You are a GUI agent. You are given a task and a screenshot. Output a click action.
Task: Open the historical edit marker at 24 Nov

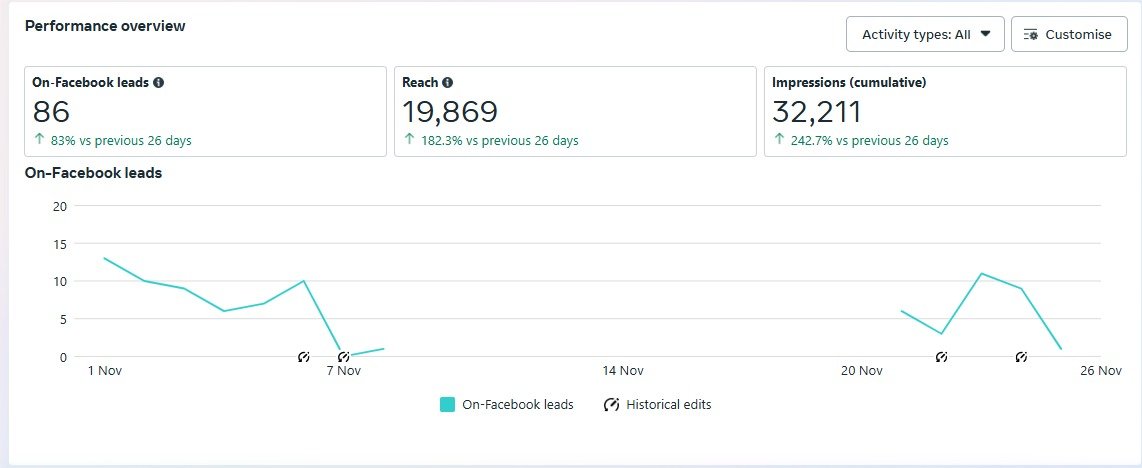(1021, 357)
